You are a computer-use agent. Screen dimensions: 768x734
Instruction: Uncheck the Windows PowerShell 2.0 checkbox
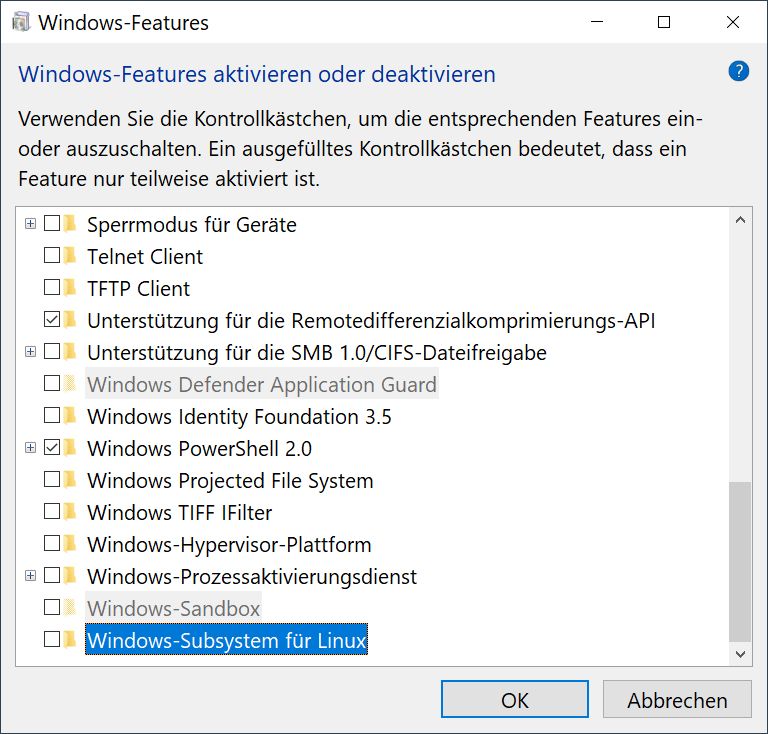point(52,447)
